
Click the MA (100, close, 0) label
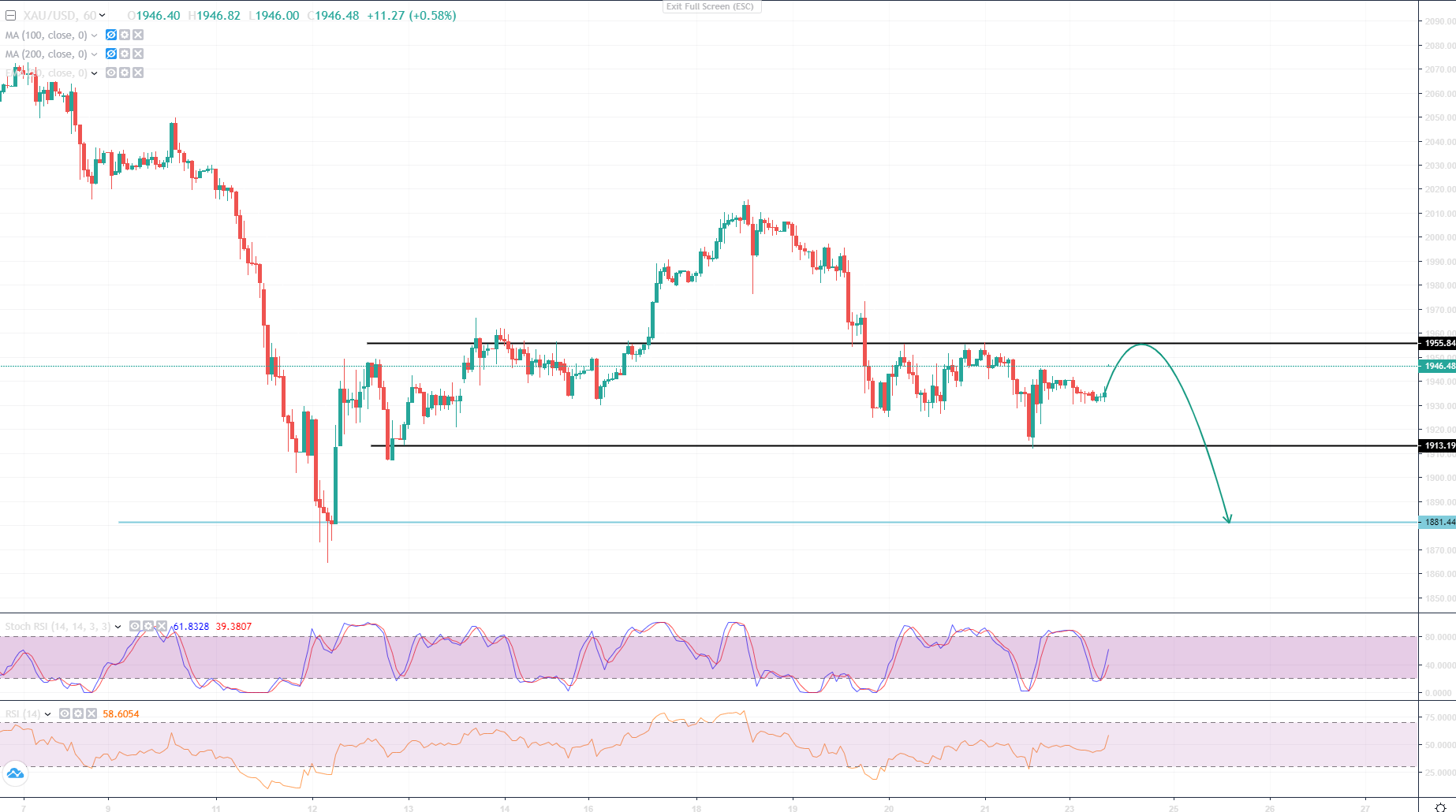[46, 35]
